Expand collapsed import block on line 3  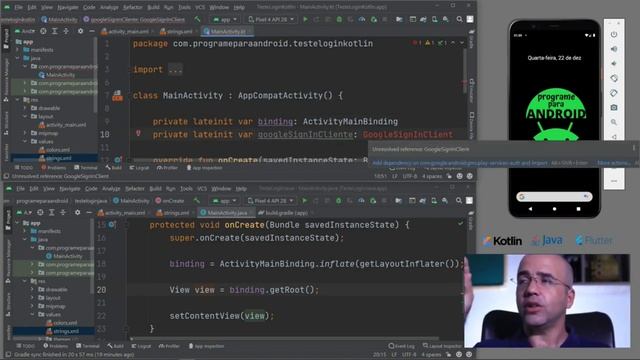pyautogui.click(x=176, y=70)
